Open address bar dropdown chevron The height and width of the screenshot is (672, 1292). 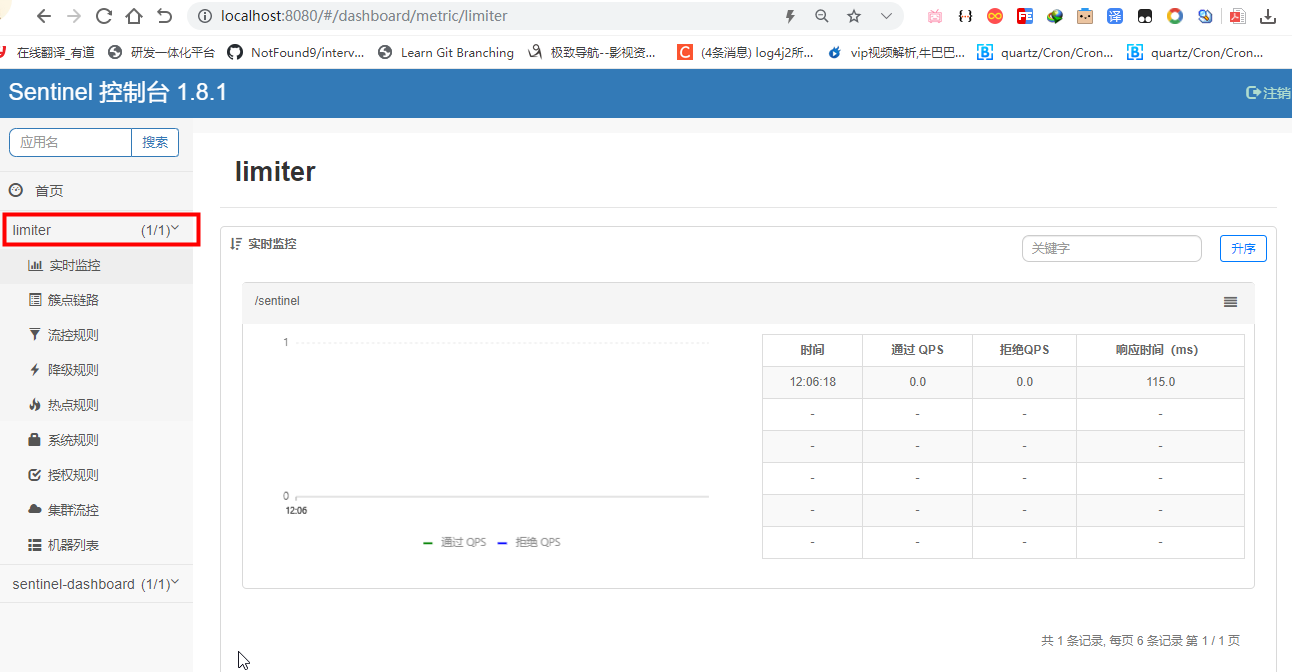[886, 16]
